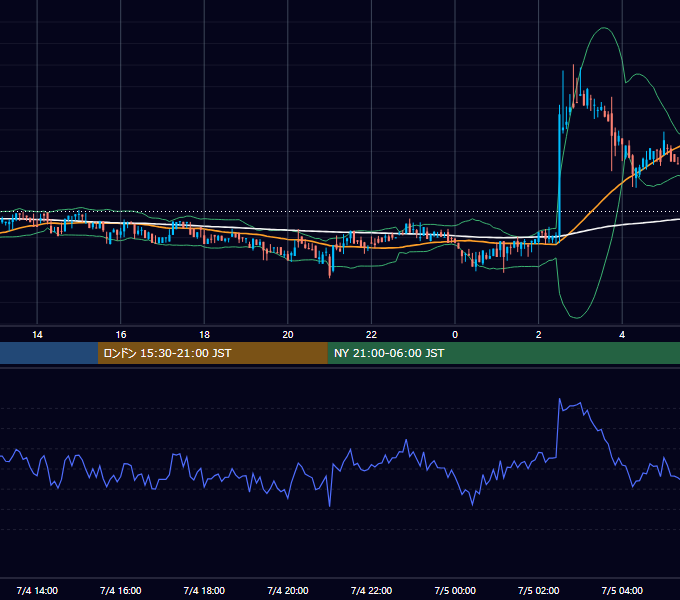Click the unlabeled blue session bar segment
Screen dimensions: 680x600
[49, 353]
